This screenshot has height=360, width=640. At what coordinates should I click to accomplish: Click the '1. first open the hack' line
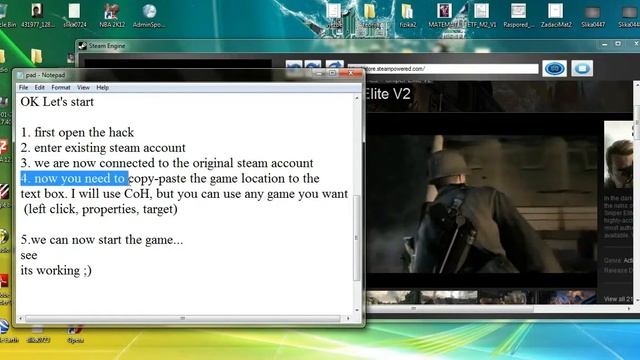pyautogui.click(x=77, y=132)
